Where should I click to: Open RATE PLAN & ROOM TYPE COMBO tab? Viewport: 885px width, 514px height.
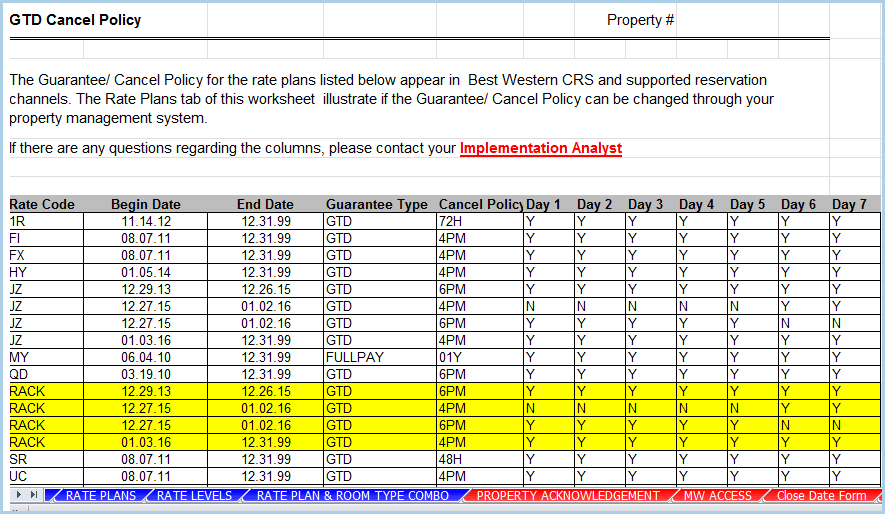click(353, 496)
